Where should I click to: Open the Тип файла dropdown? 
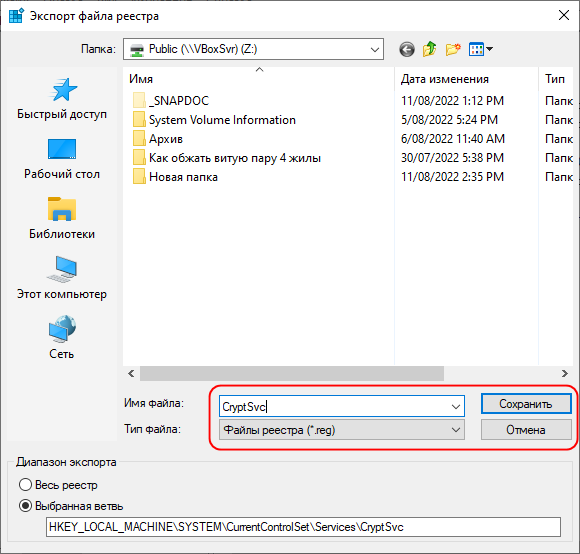342,430
